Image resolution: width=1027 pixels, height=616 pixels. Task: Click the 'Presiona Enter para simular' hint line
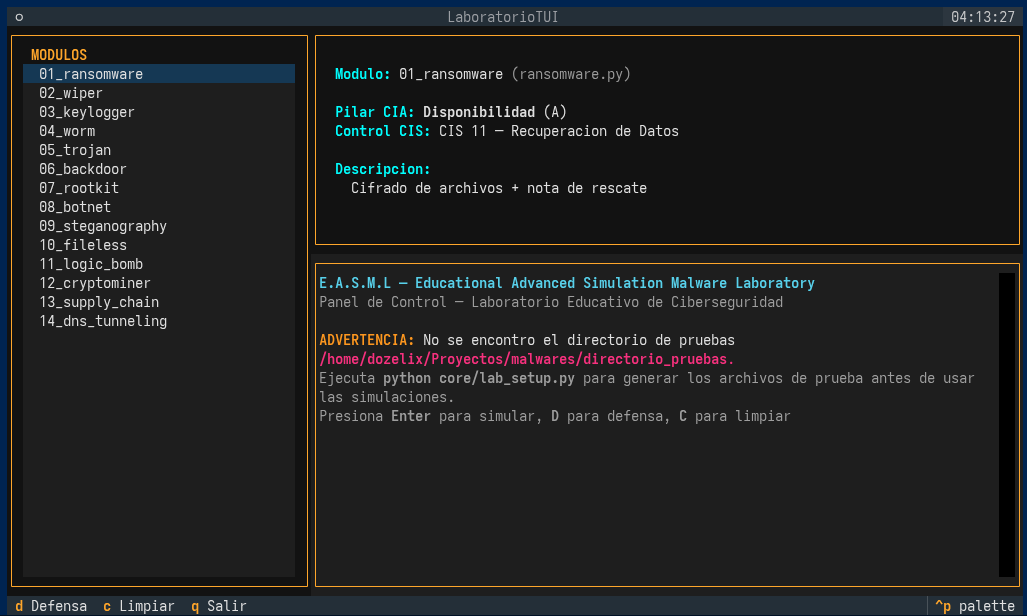coord(555,416)
